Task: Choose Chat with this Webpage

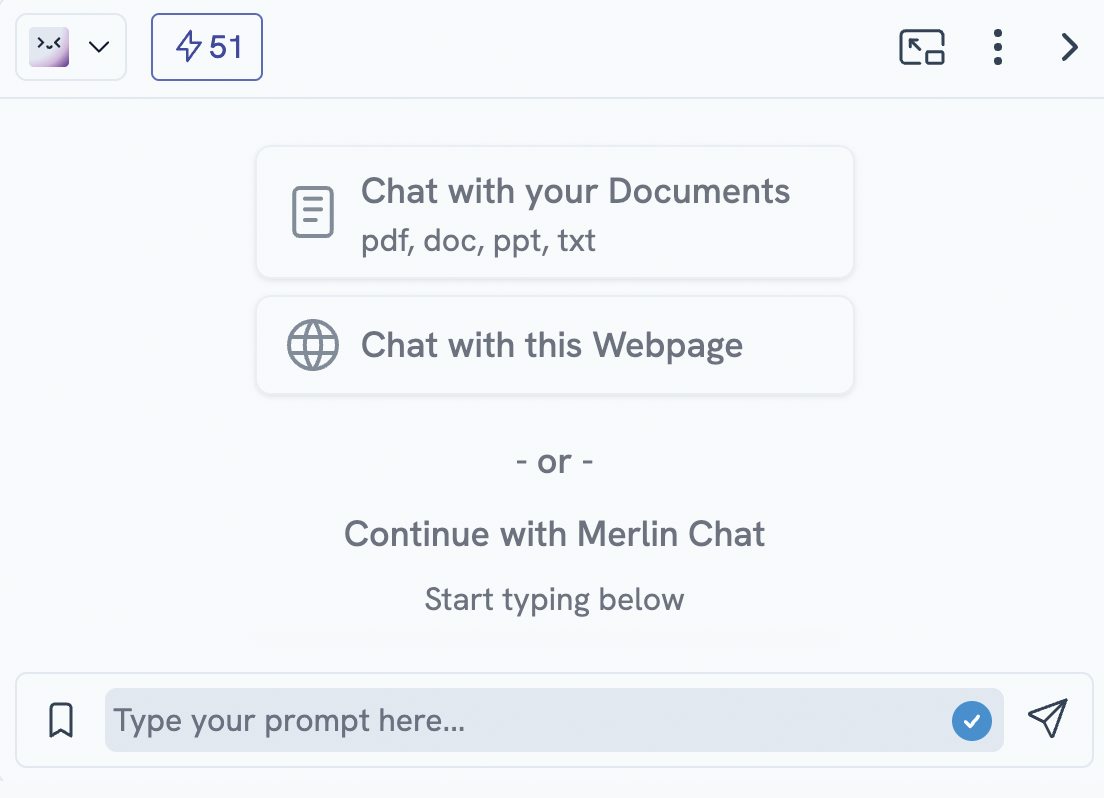Action: tap(555, 345)
